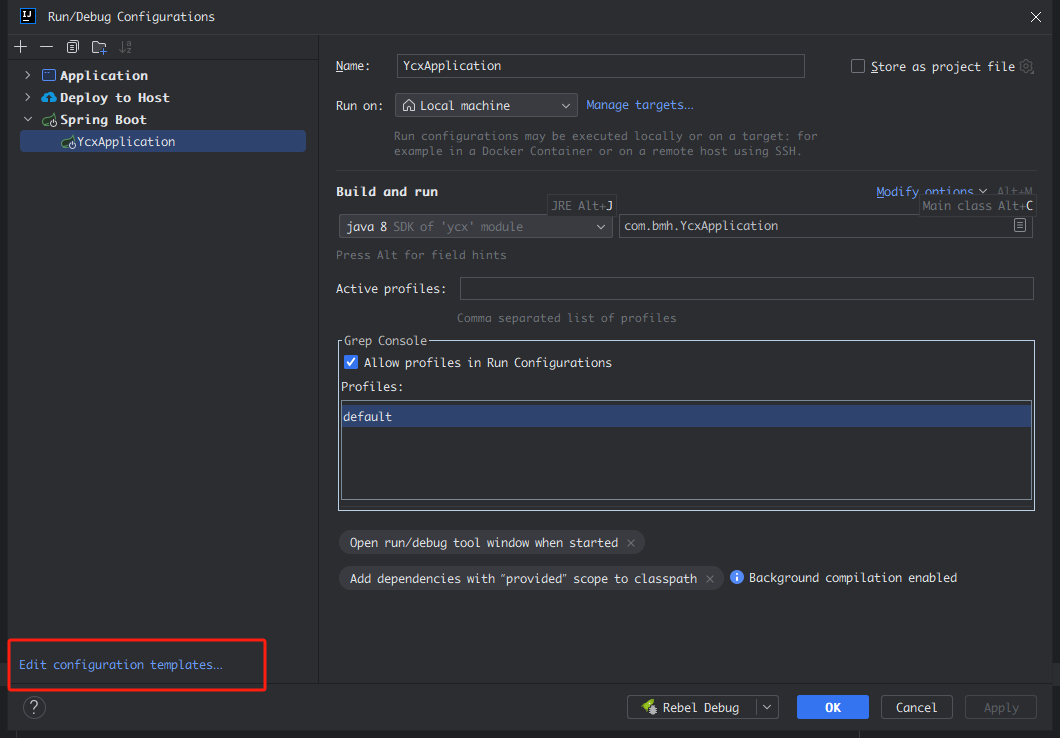Click Manage targets link
Image resolution: width=1060 pixels, height=738 pixels.
coord(640,105)
